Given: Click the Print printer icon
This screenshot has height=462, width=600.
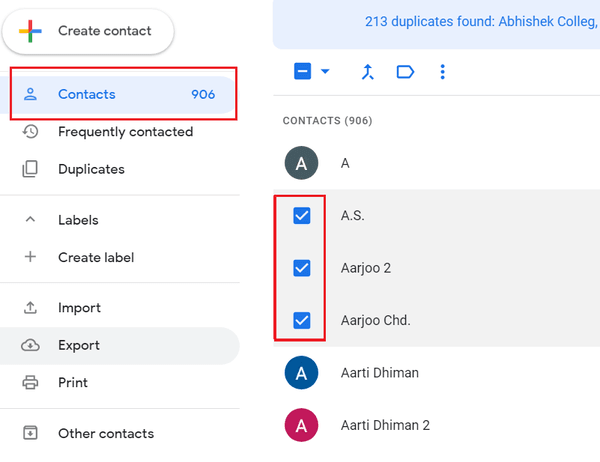Looking at the screenshot, I should pyautogui.click(x=30, y=382).
